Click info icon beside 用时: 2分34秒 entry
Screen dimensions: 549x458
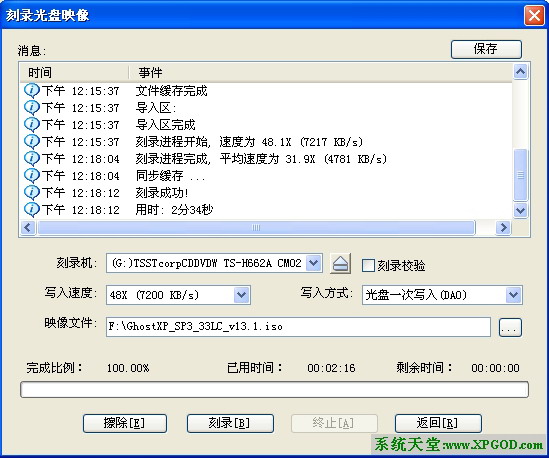pos(32,210)
